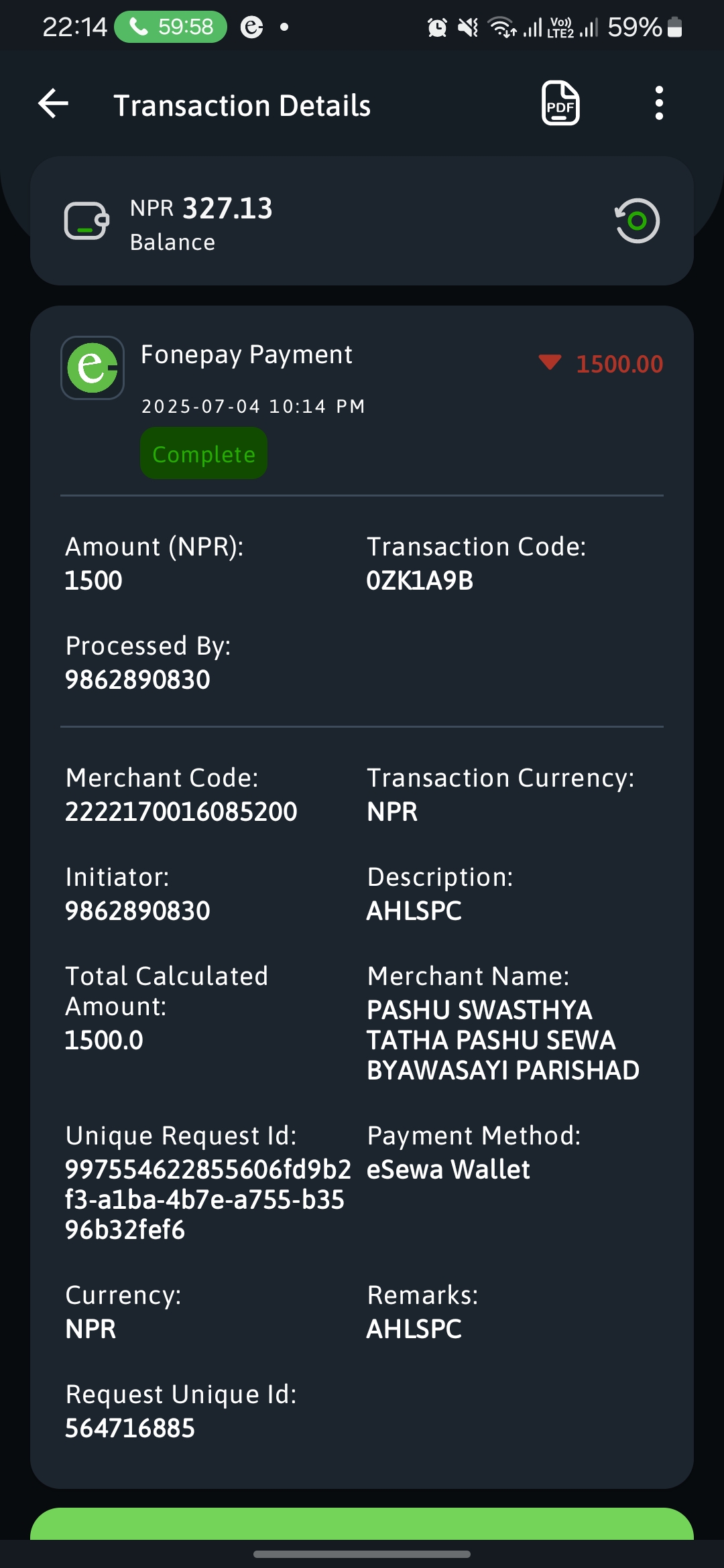
Task: Tap the Transaction Details title
Action: click(242, 105)
